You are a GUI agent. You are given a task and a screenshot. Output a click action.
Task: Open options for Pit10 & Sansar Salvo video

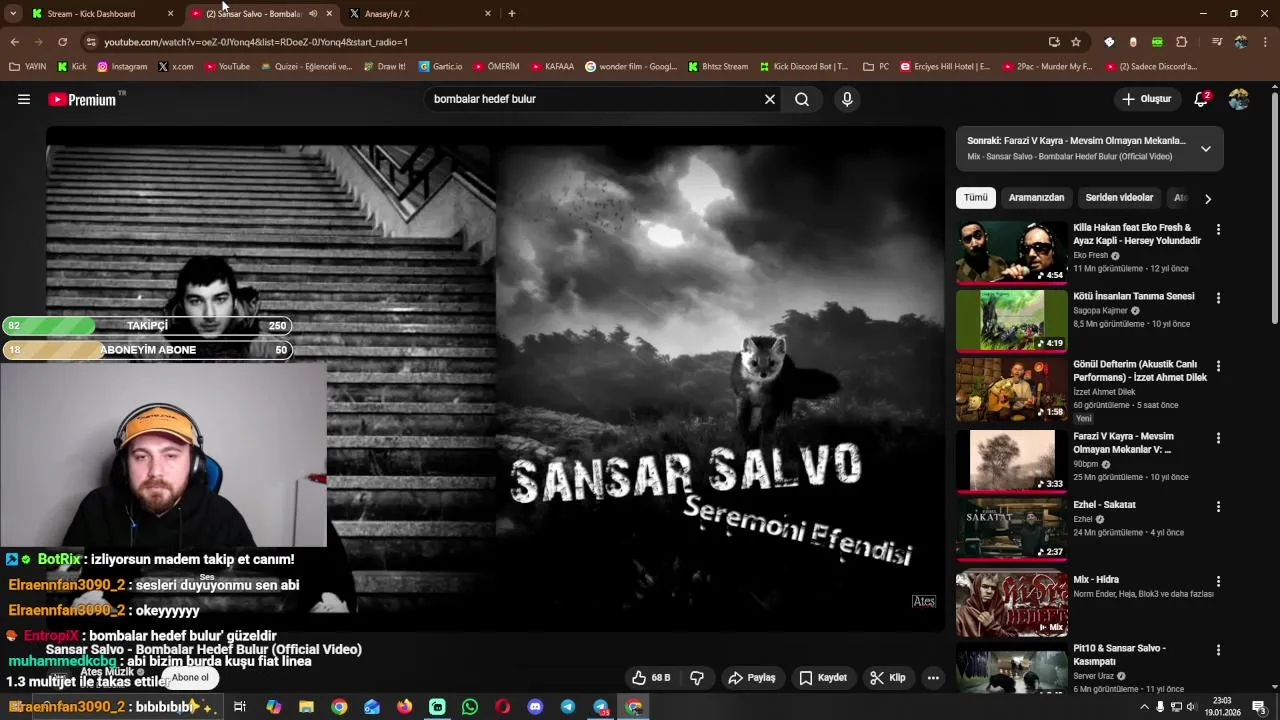point(1218,649)
